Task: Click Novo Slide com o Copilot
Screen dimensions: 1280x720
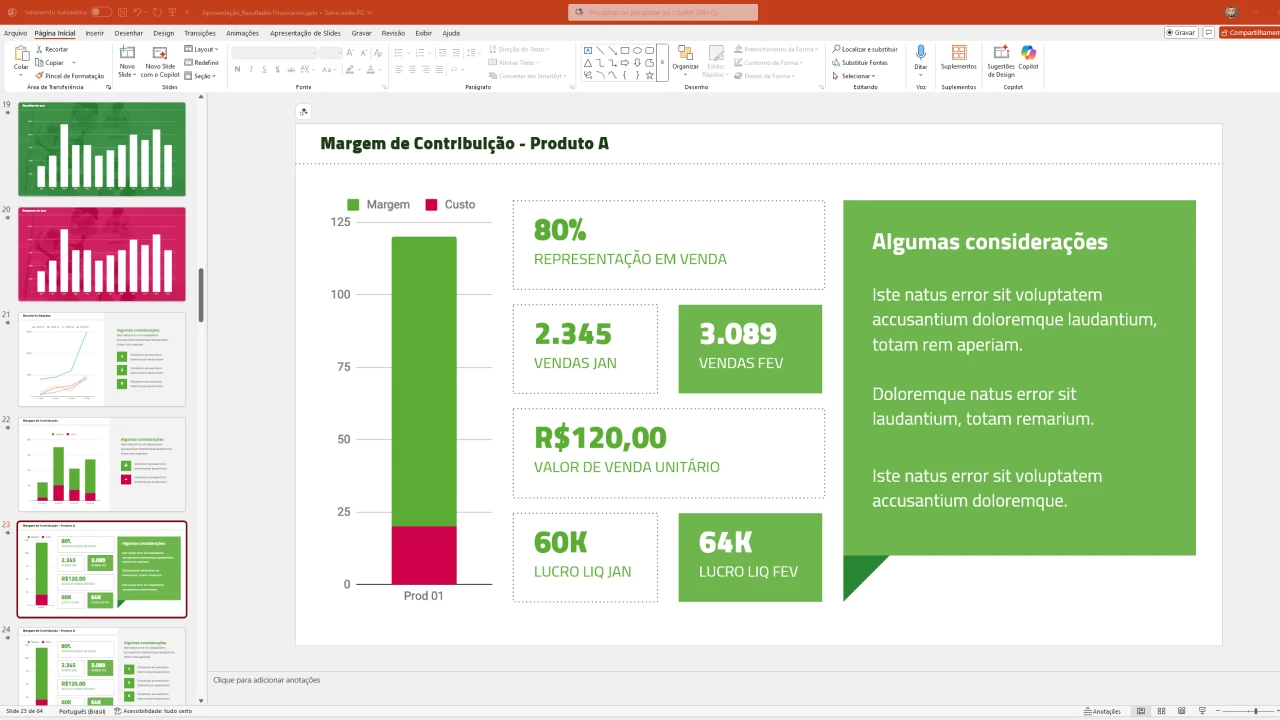Action: 160,60
